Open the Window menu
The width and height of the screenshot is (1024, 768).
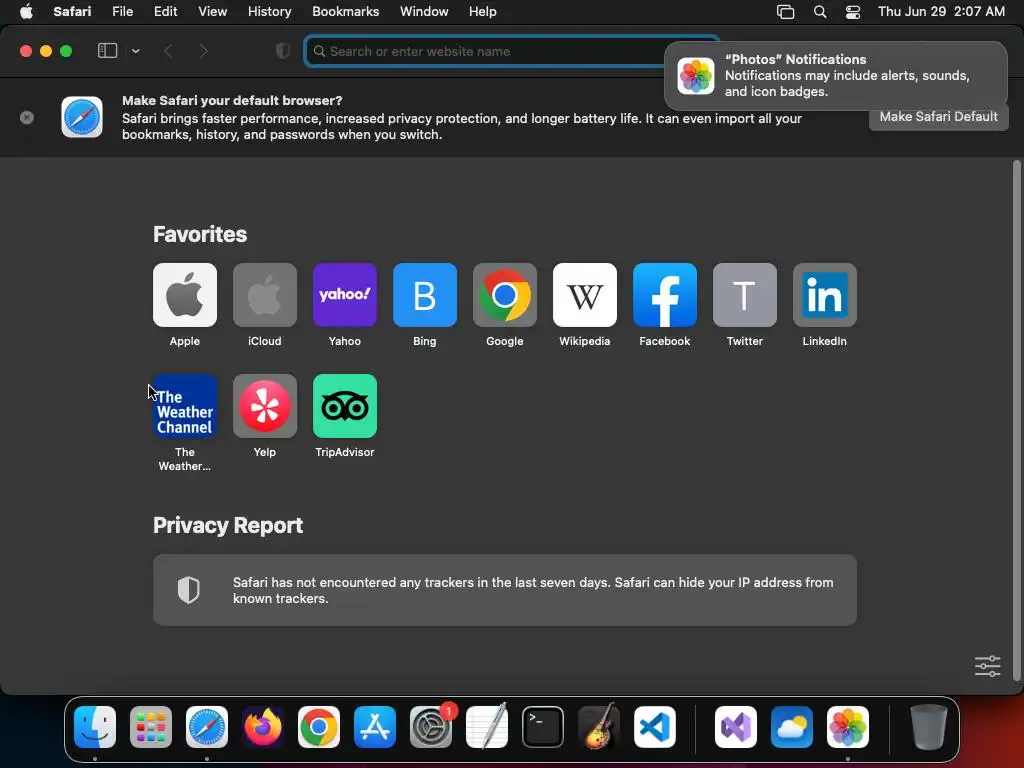[x=424, y=12]
